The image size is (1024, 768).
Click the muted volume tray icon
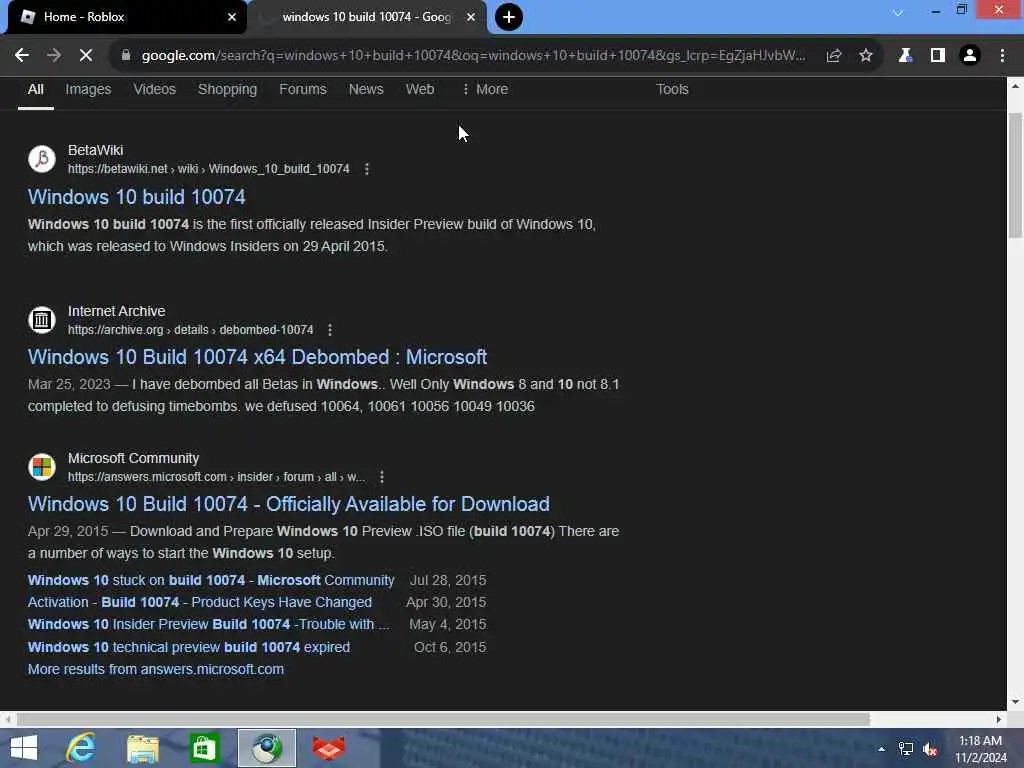[930, 749]
